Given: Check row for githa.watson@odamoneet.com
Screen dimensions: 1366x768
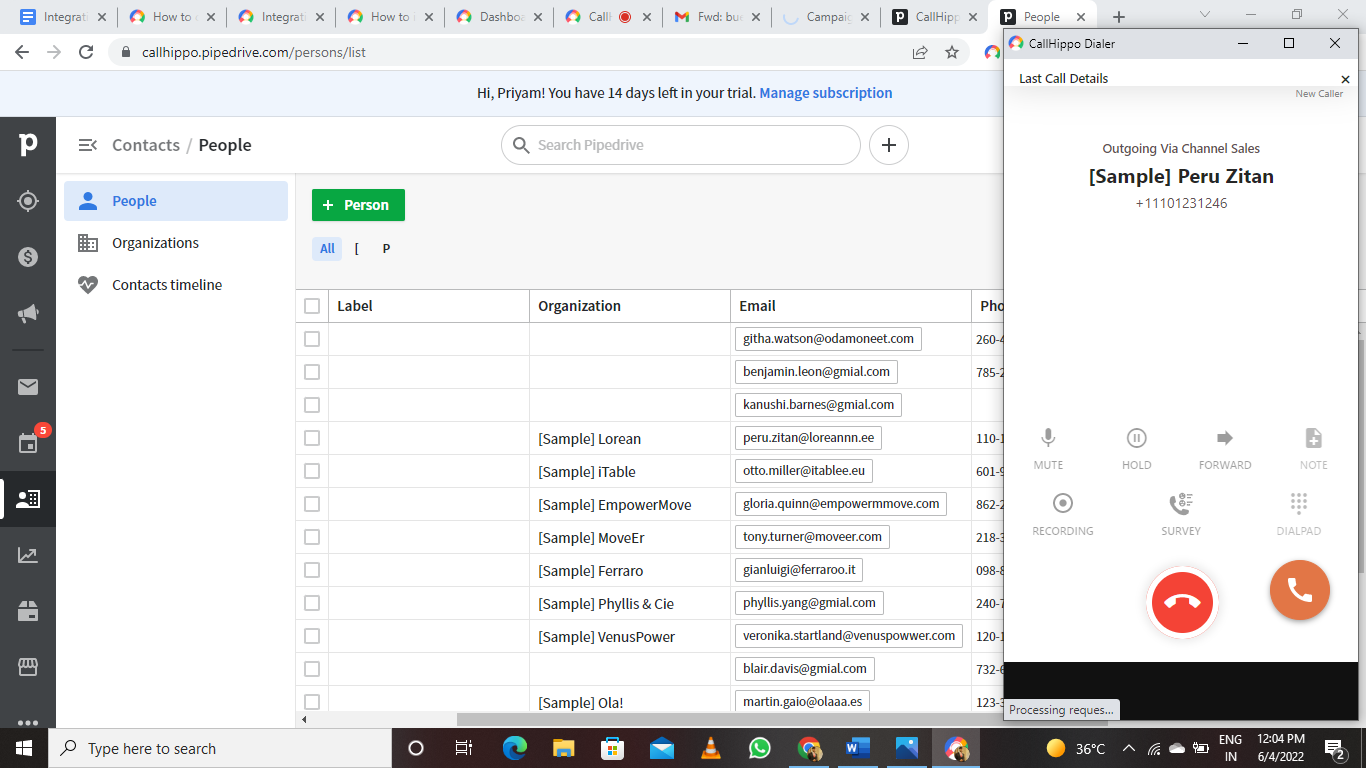Looking at the screenshot, I should click(x=312, y=339).
